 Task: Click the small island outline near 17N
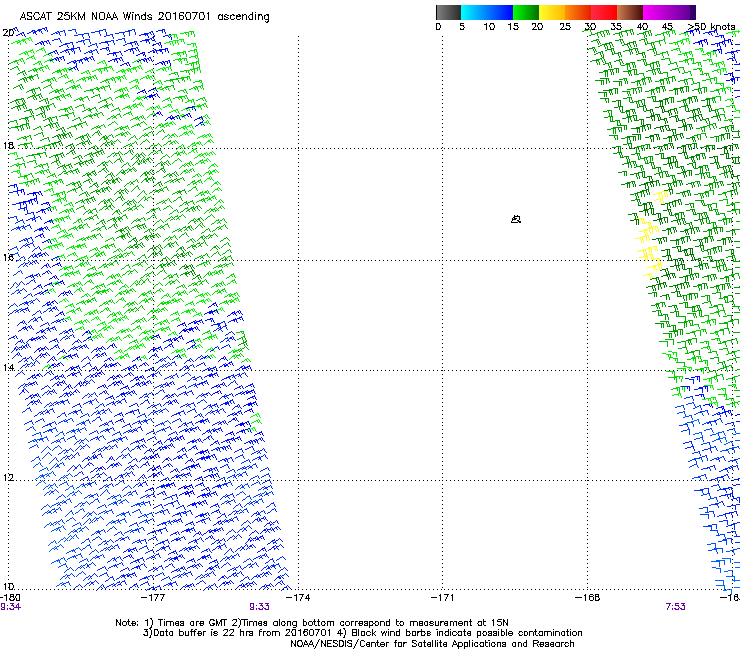point(516,219)
